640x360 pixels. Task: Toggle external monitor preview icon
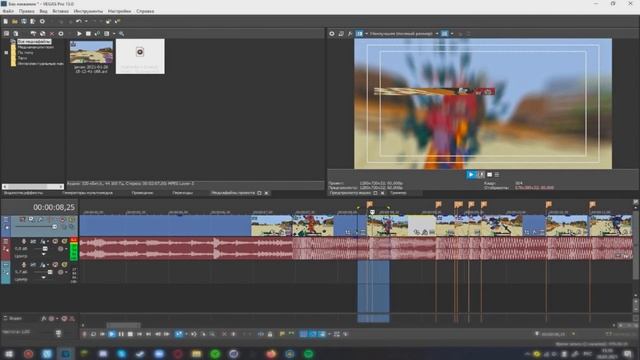click(x=341, y=33)
